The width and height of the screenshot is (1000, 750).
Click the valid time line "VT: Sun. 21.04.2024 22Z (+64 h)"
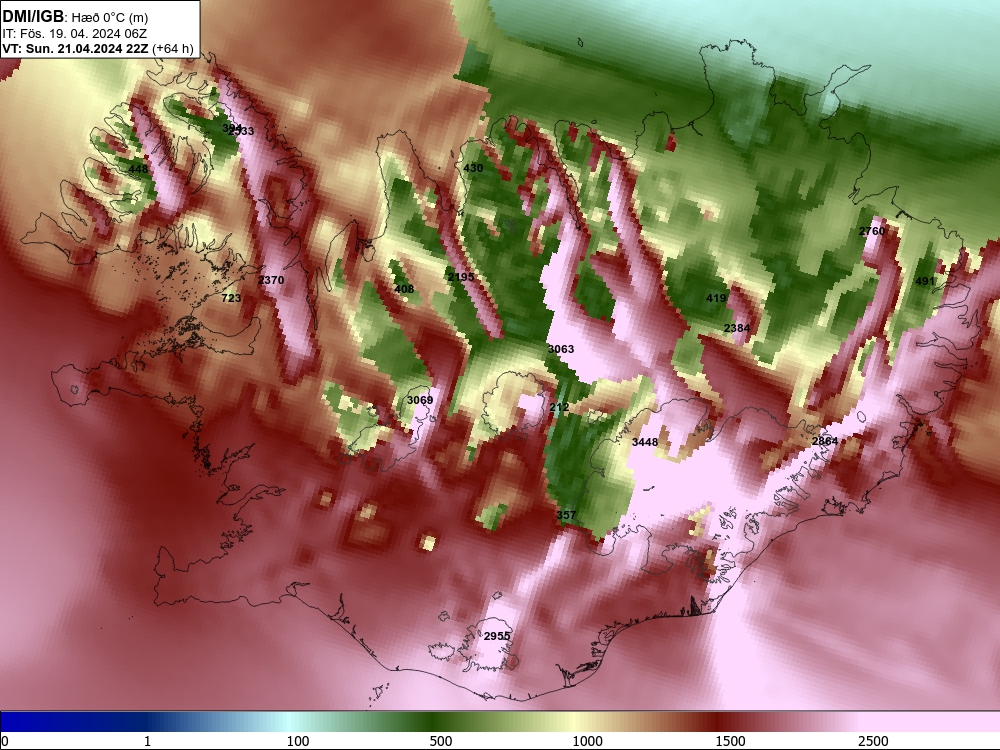point(98,48)
